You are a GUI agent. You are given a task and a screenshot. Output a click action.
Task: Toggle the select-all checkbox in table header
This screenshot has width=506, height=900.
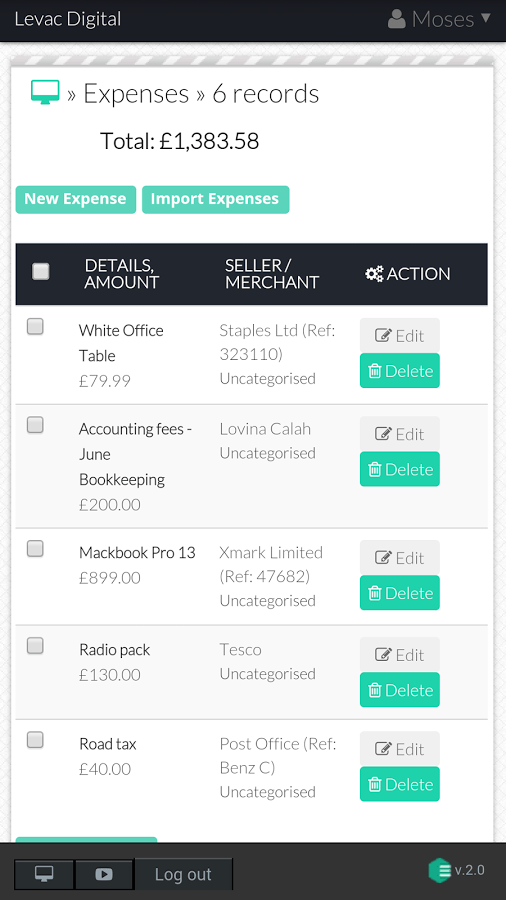point(41,271)
